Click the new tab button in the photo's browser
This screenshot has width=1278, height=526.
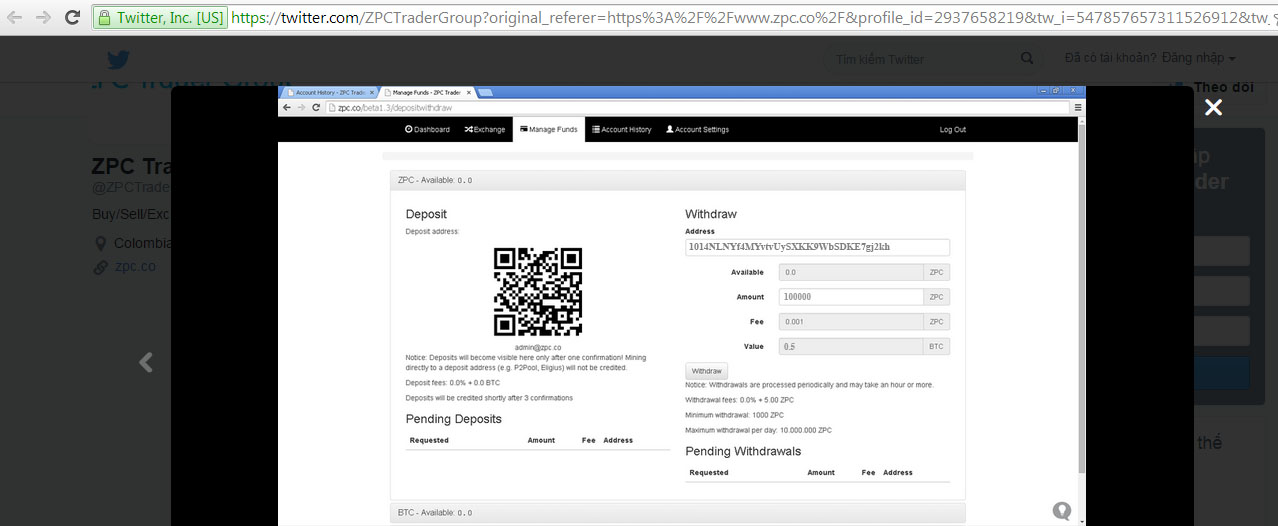click(486, 92)
